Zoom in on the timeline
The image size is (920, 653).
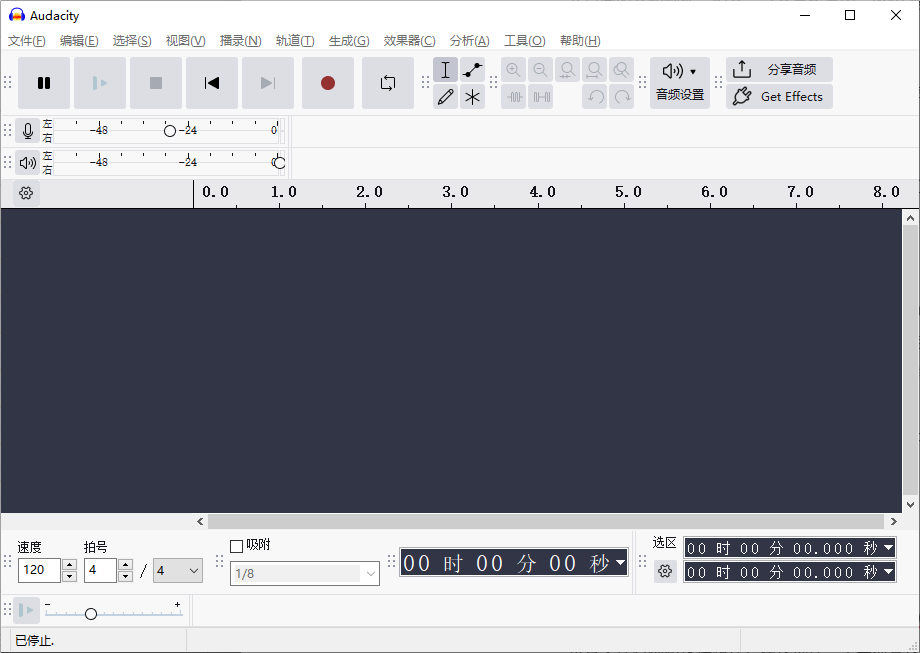coord(513,69)
